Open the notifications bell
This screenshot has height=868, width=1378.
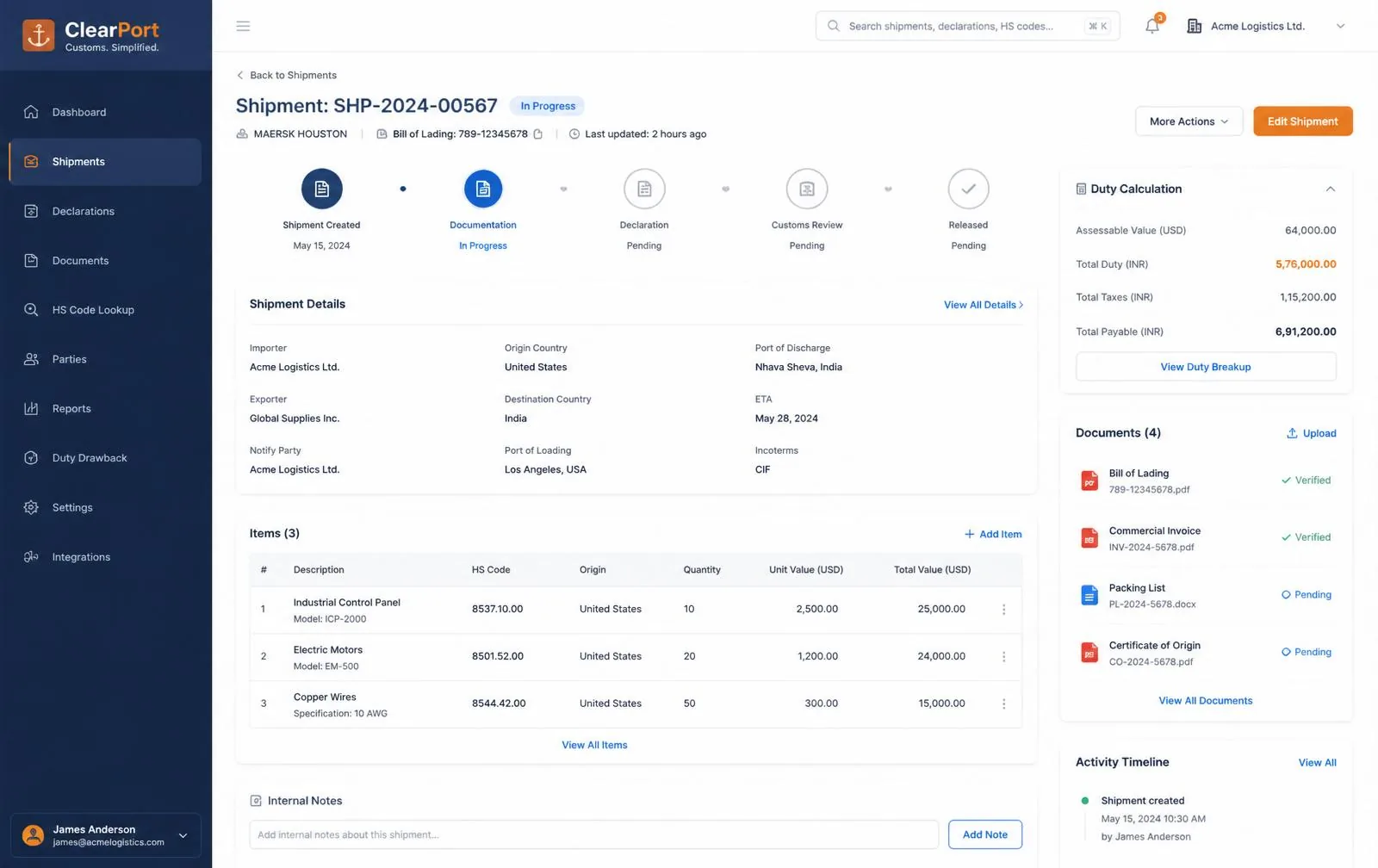[x=1152, y=26]
